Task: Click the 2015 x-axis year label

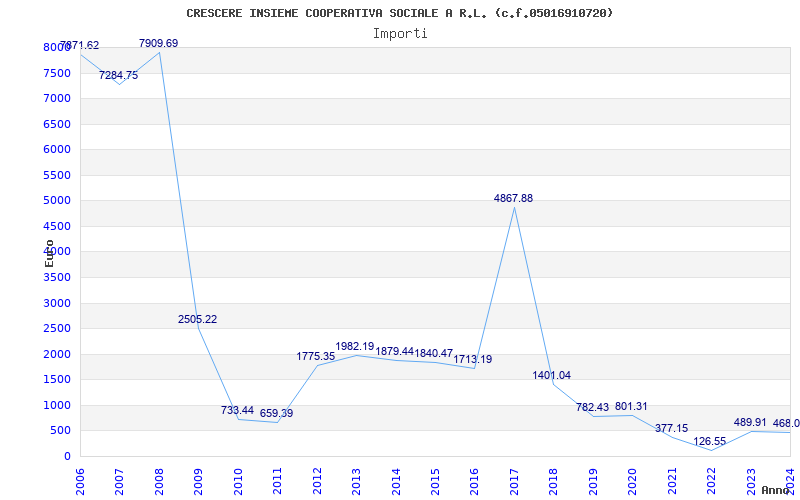Action: pos(435,482)
